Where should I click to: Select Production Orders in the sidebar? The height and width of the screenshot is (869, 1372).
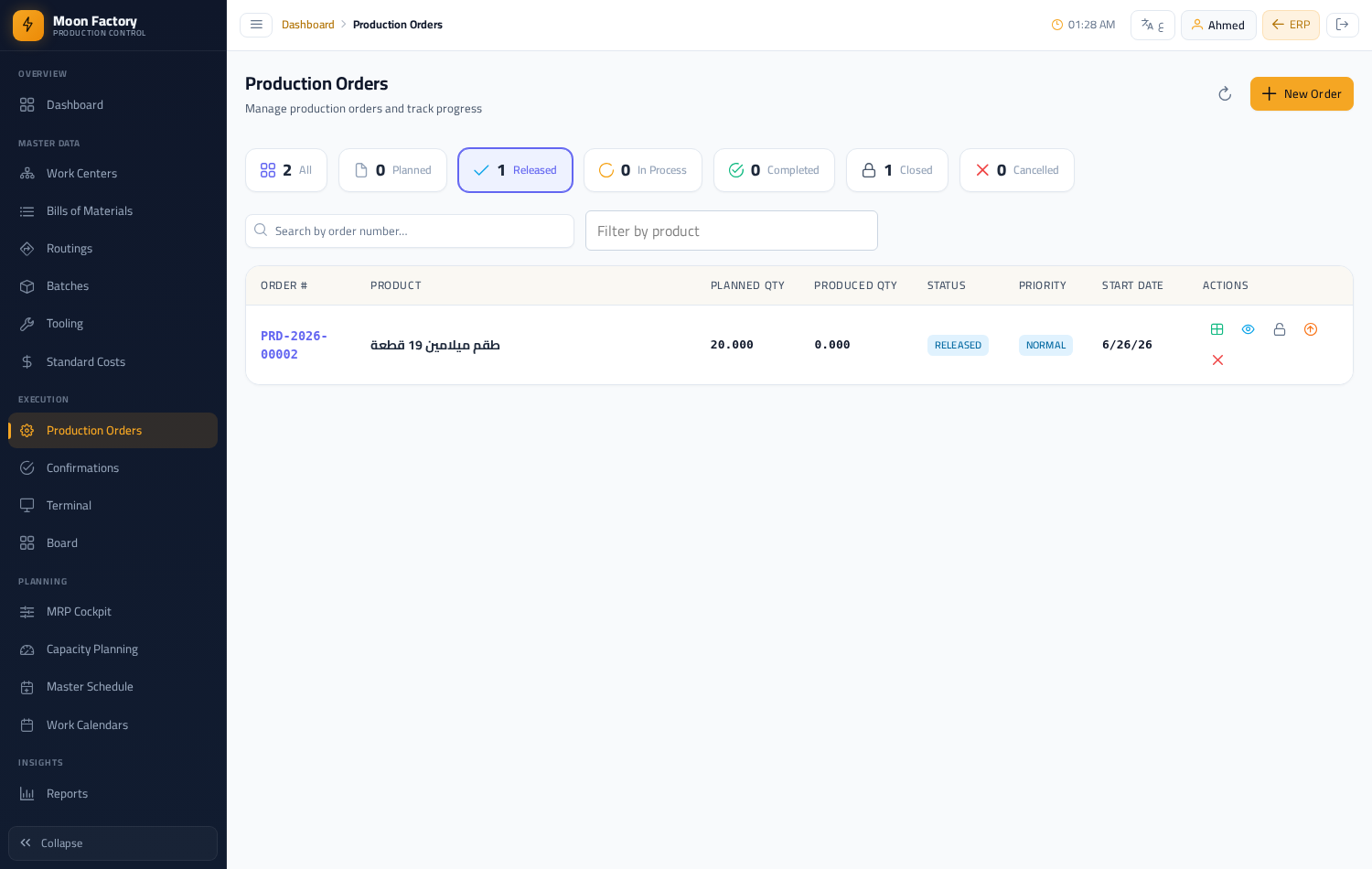tap(113, 431)
